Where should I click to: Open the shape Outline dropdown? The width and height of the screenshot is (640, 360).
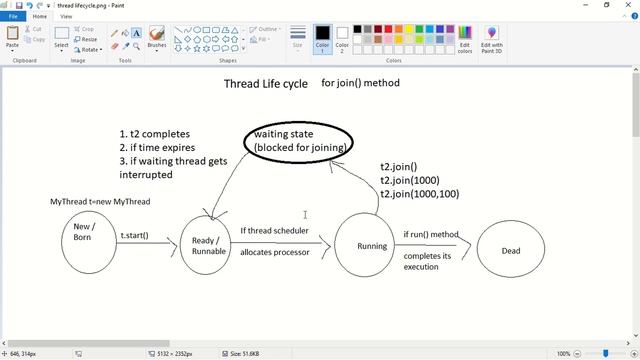click(x=265, y=29)
